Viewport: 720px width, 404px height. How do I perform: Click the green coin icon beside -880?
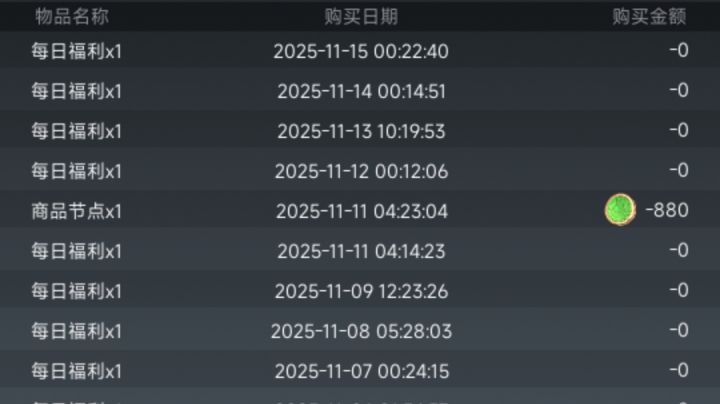point(620,210)
